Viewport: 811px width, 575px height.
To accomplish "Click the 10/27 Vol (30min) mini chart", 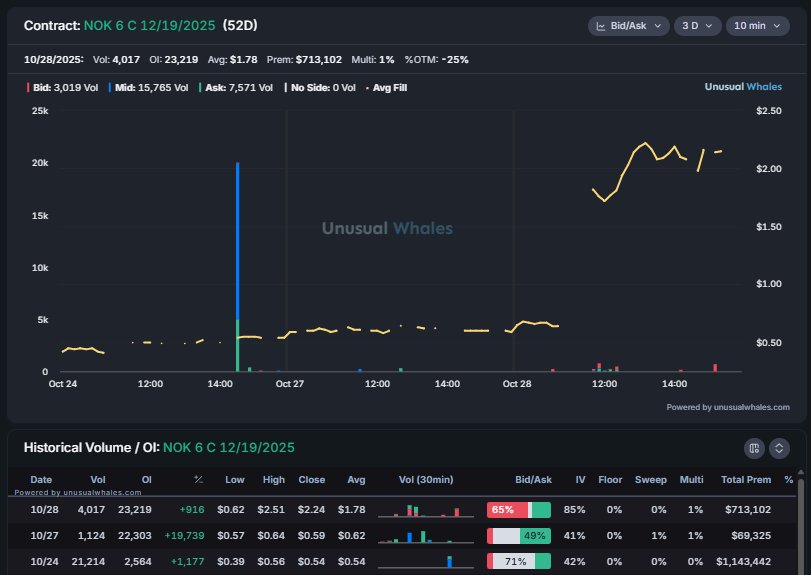I will click(x=424, y=536).
